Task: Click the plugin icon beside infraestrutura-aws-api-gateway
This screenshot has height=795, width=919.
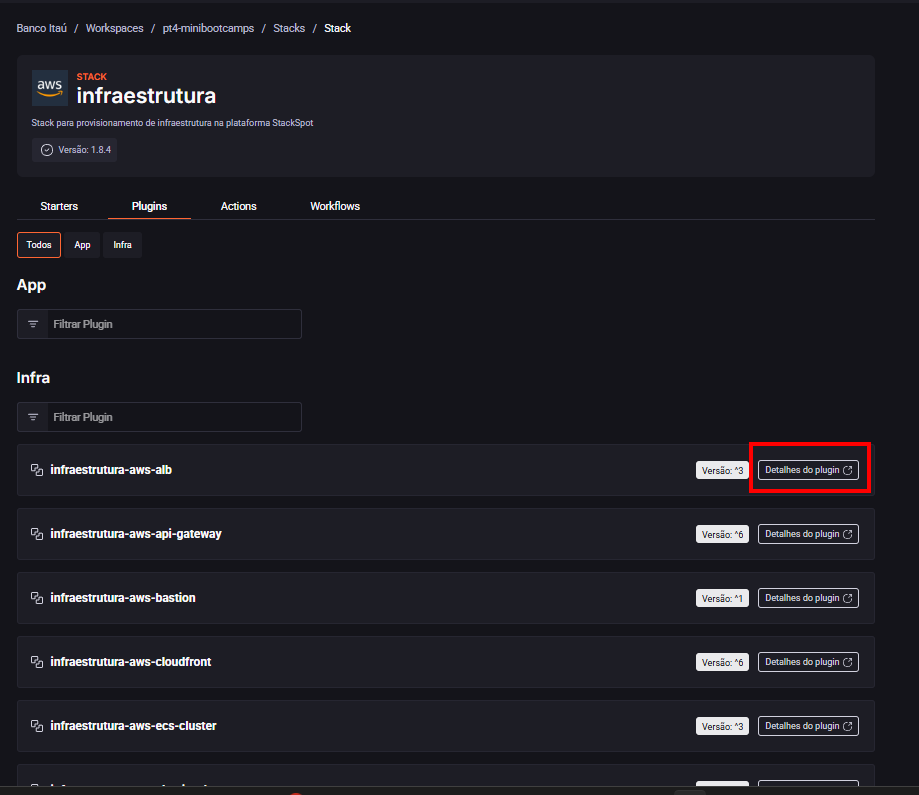Action: 37,534
